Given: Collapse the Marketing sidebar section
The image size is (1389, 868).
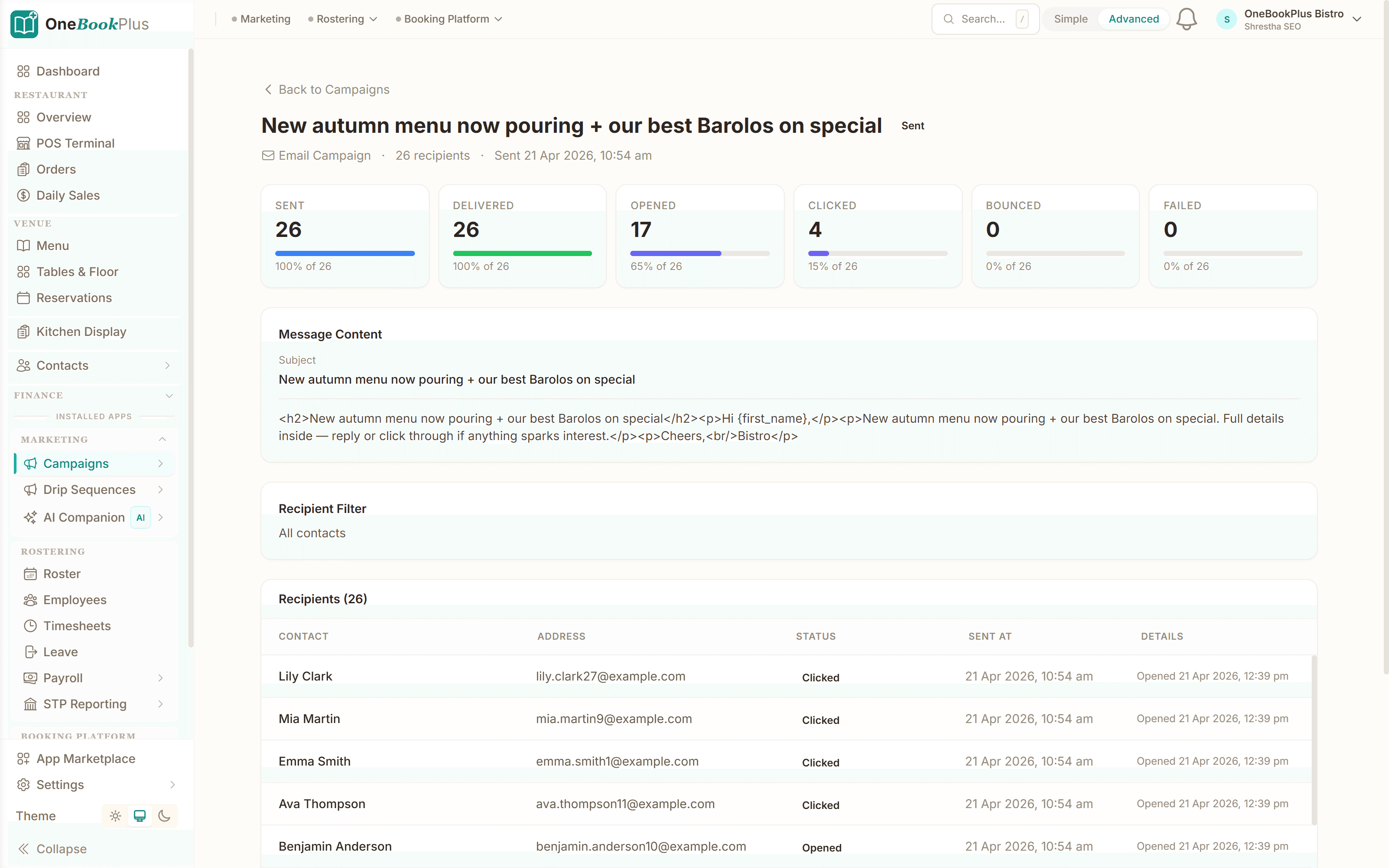Looking at the screenshot, I should (x=162, y=439).
